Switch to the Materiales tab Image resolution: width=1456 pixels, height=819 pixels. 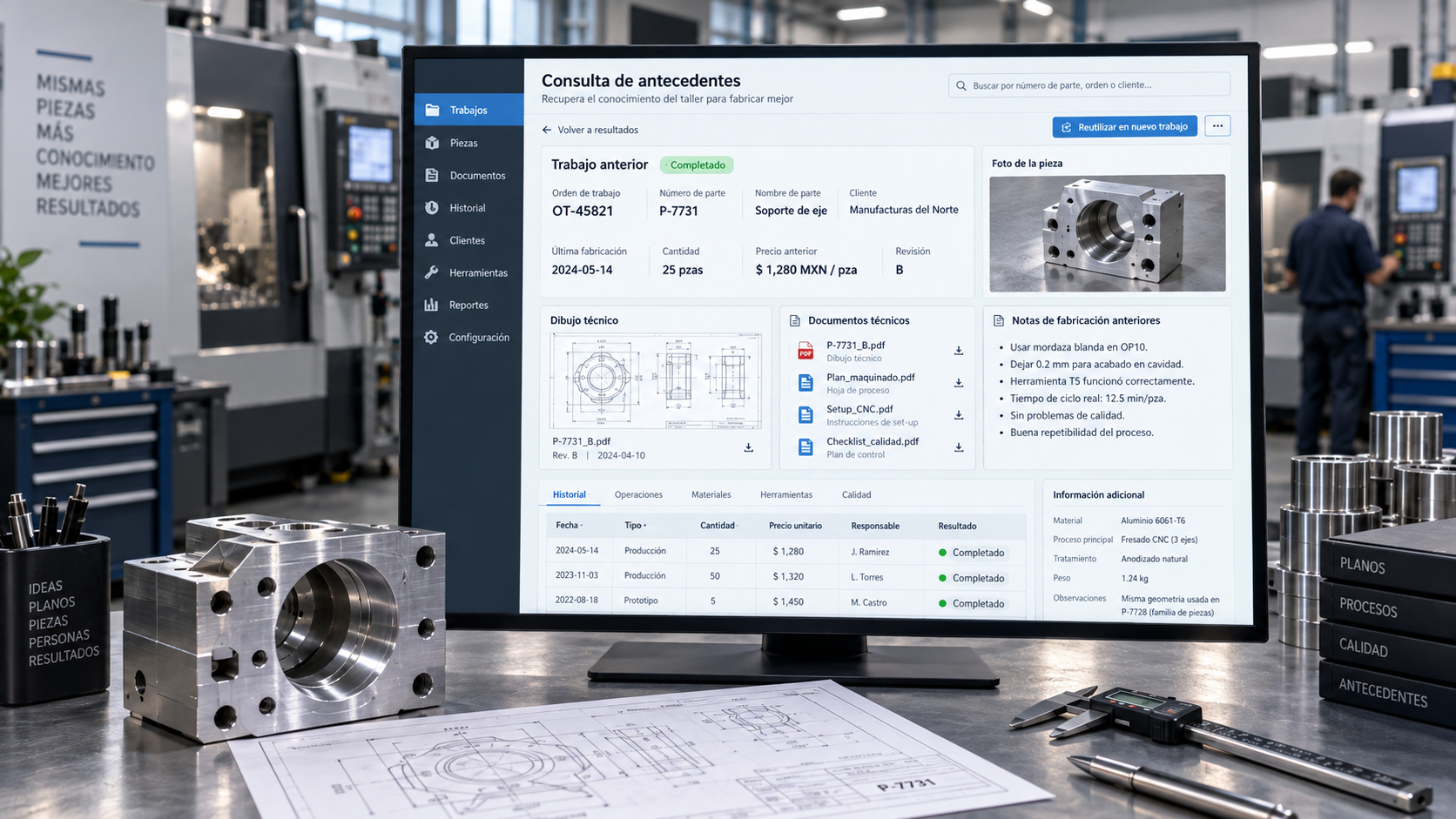[711, 494]
